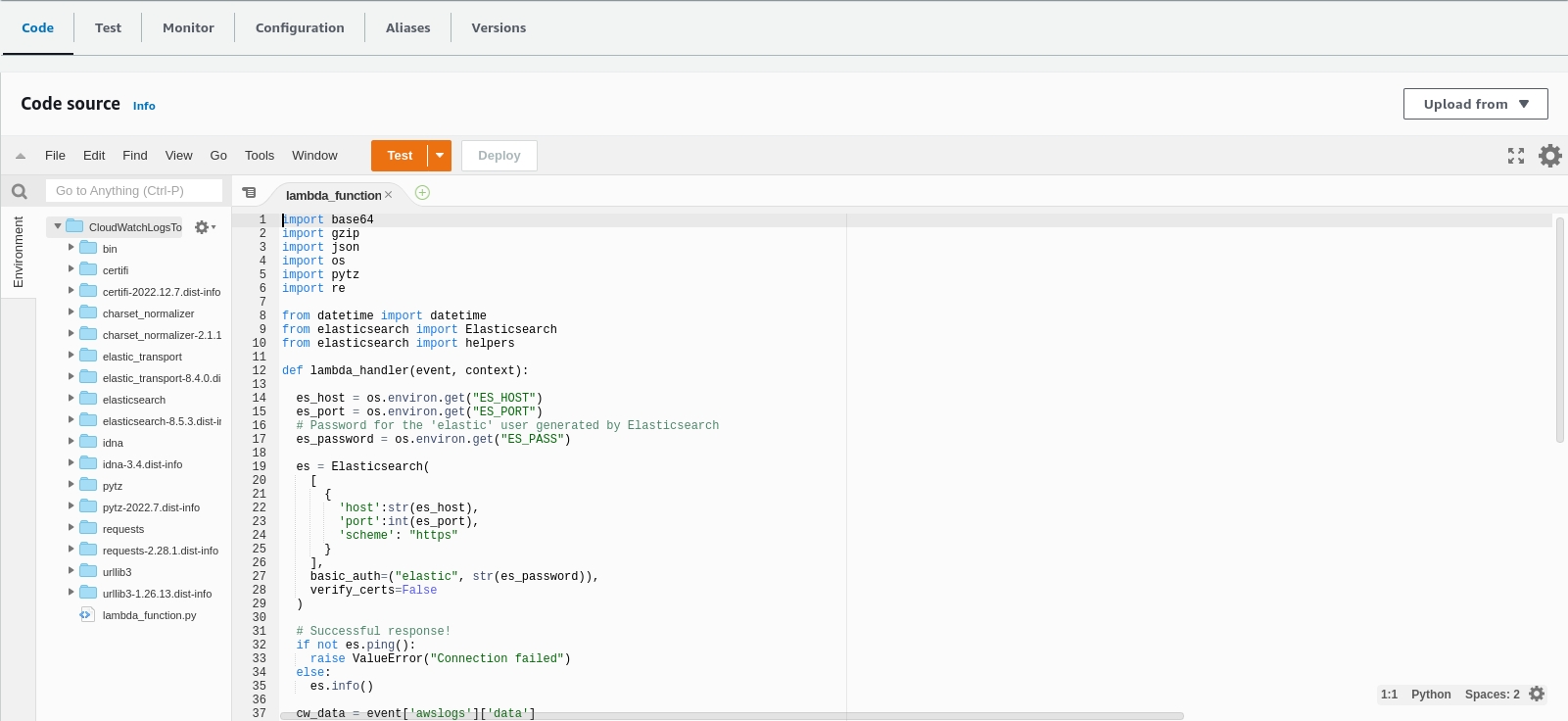Click the Spaces: 2 indentation setting
1568x721 pixels.
(1493, 695)
